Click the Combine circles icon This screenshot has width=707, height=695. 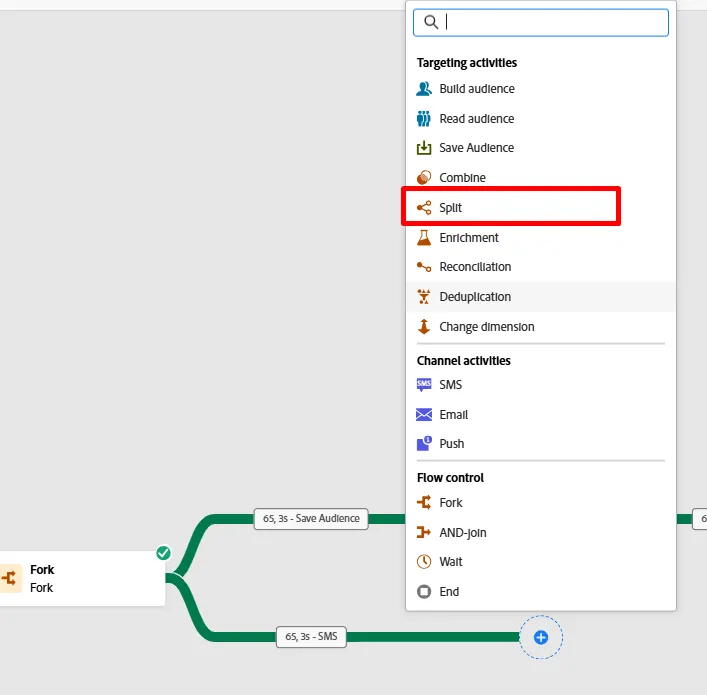tap(424, 177)
